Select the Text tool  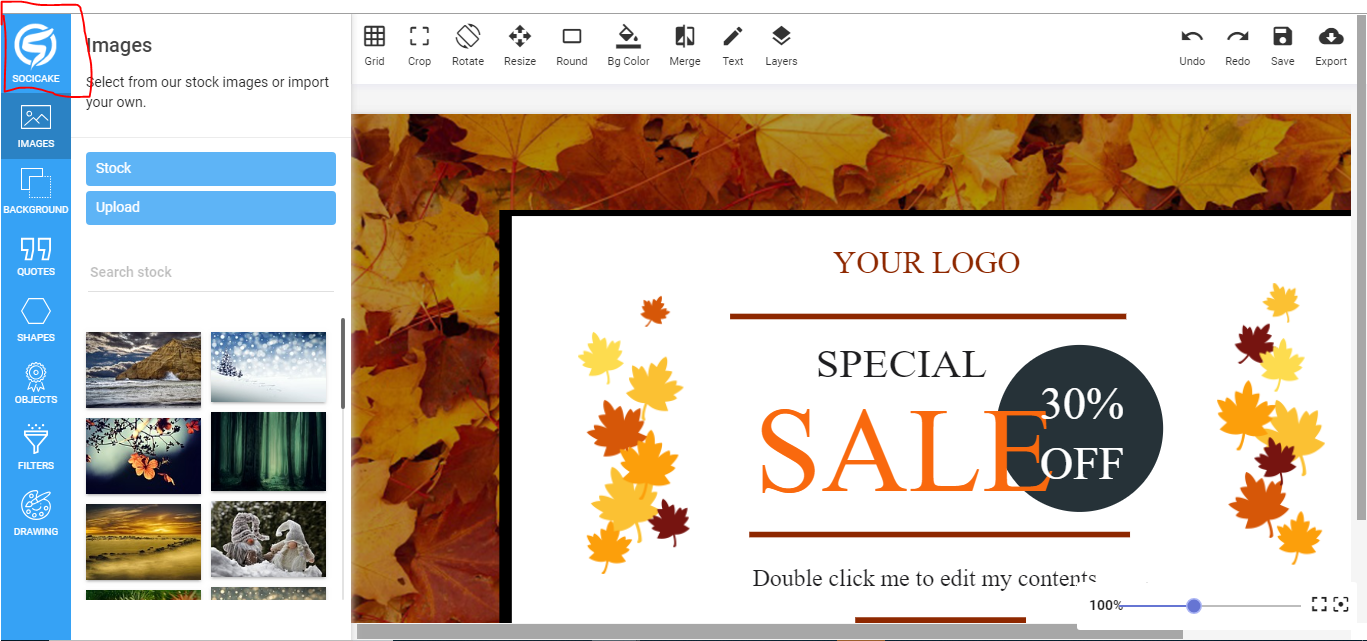[x=733, y=46]
